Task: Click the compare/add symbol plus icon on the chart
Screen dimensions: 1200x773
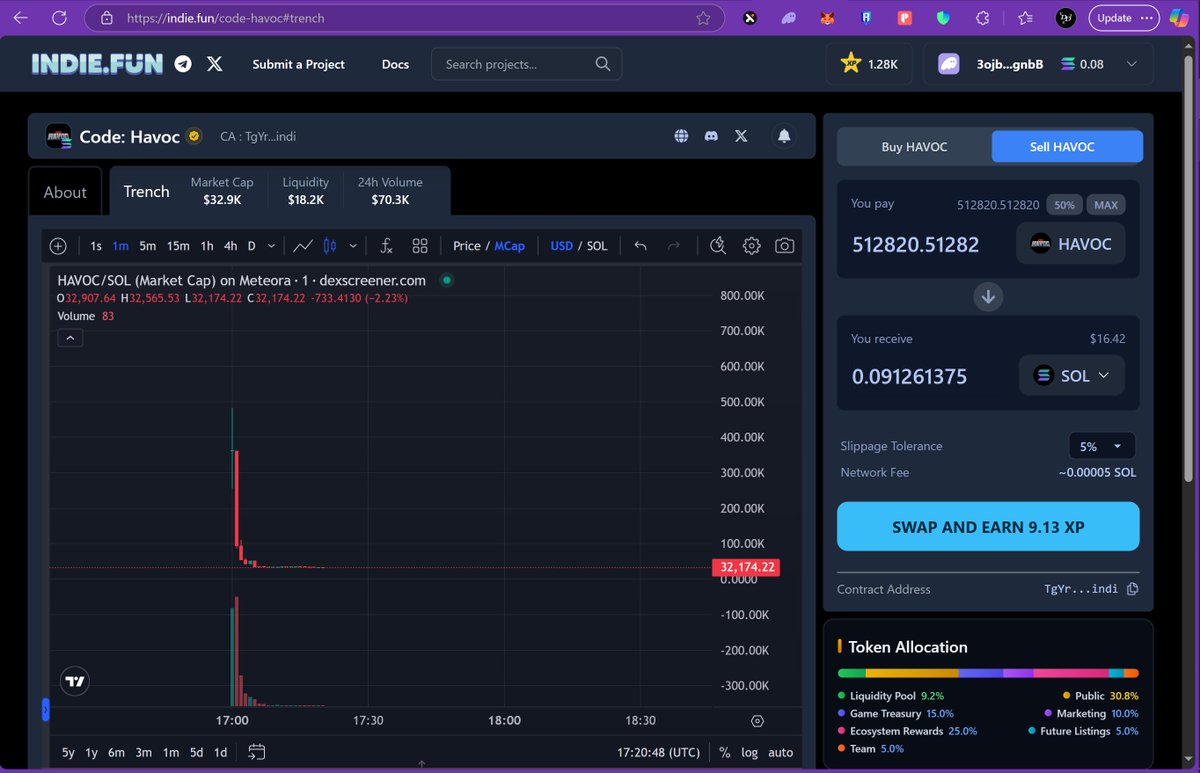Action: 58,246
